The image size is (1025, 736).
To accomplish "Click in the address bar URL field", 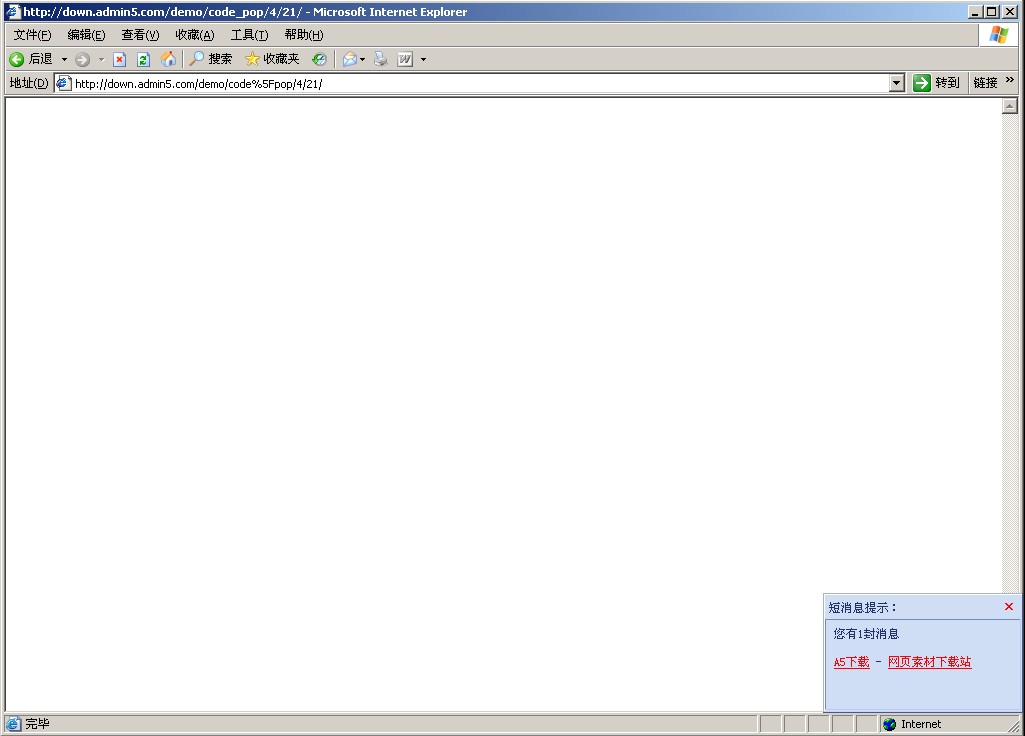I will coord(480,83).
